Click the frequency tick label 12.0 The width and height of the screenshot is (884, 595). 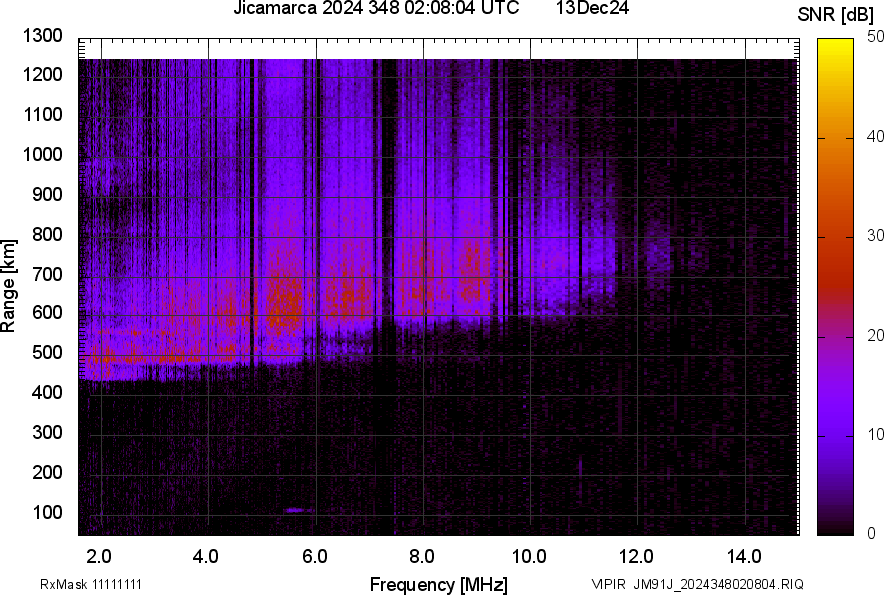point(637,557)
